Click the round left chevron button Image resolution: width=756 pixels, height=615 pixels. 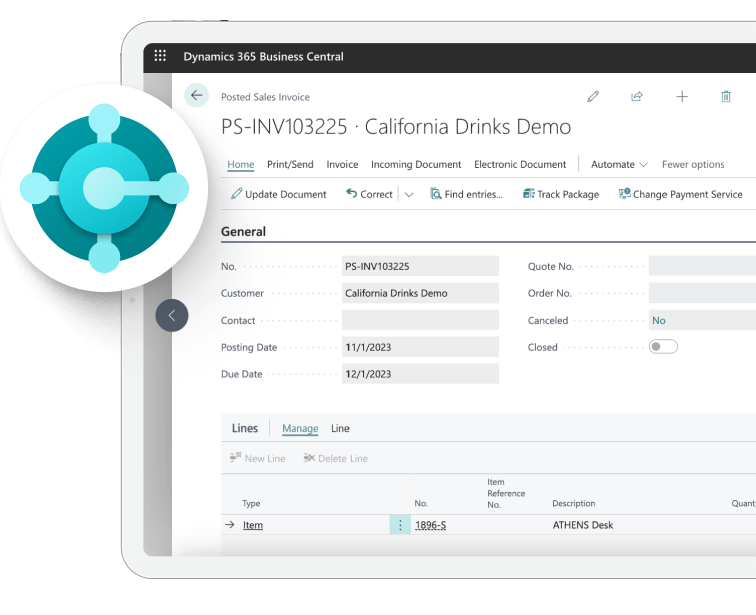click(x=172, y=315)
